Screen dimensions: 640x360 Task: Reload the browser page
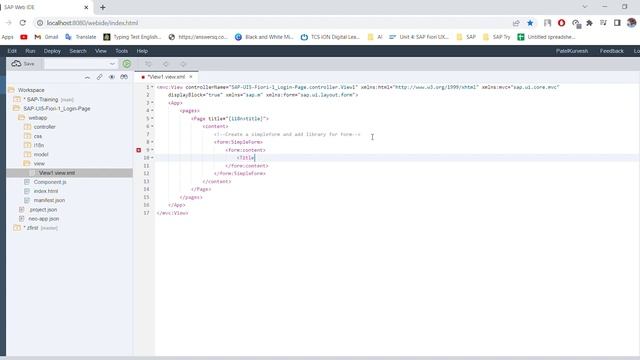23,23
